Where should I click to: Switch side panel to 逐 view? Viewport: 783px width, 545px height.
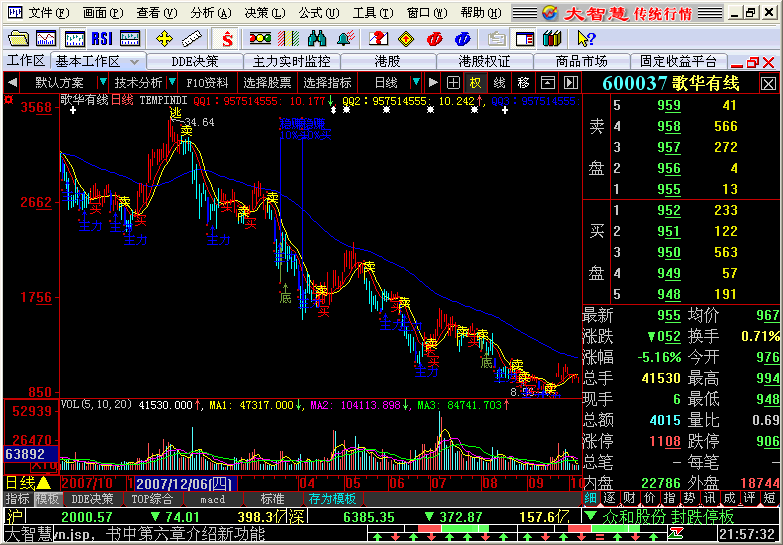click(609, 498)
